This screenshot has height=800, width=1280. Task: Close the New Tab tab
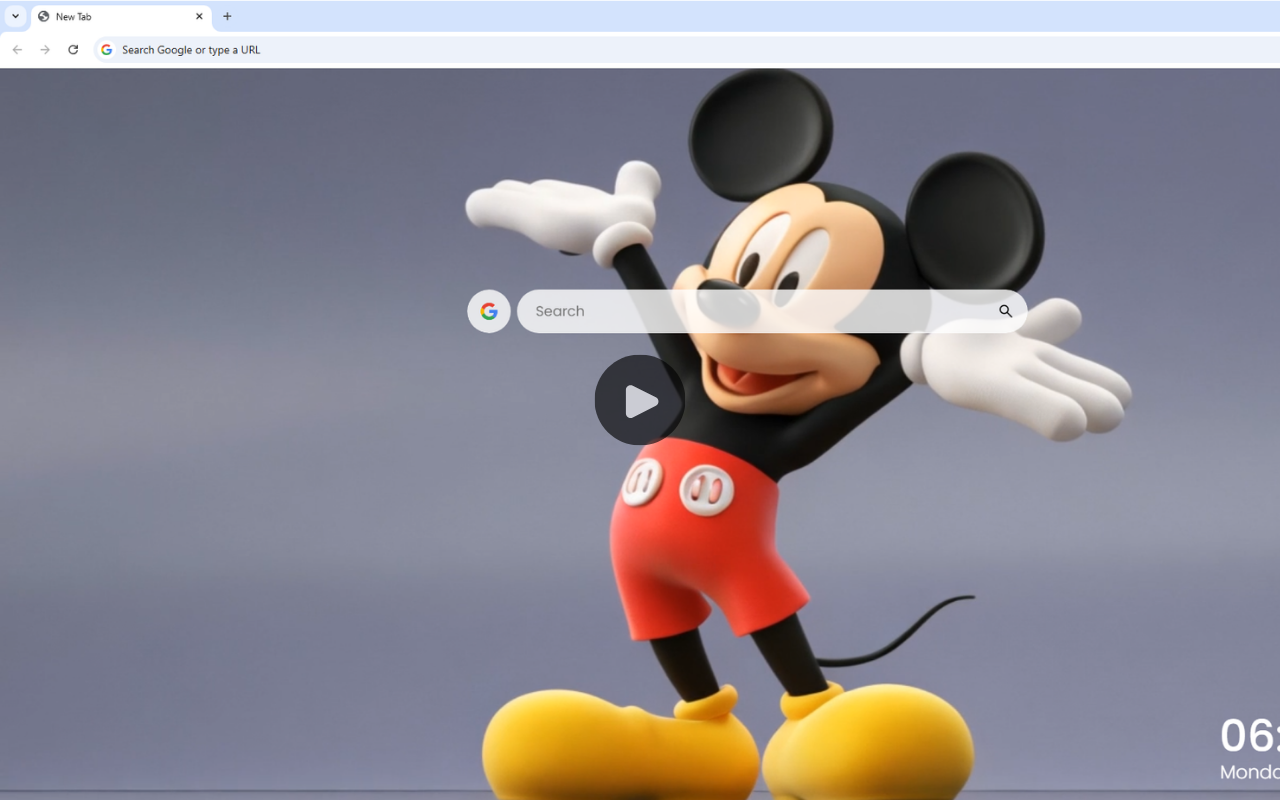click(199, 16)
